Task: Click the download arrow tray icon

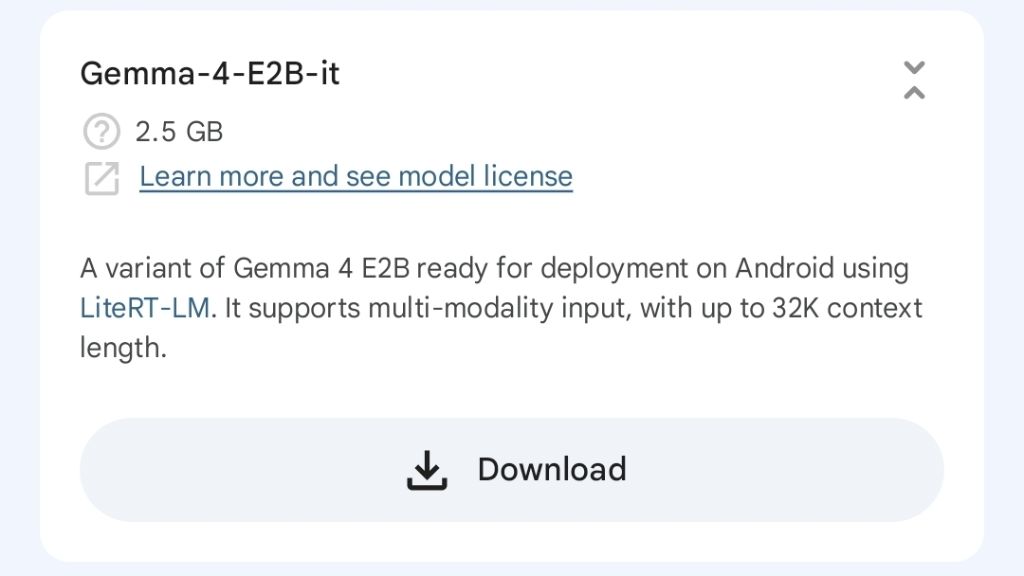Action: (x=427, y=470)
